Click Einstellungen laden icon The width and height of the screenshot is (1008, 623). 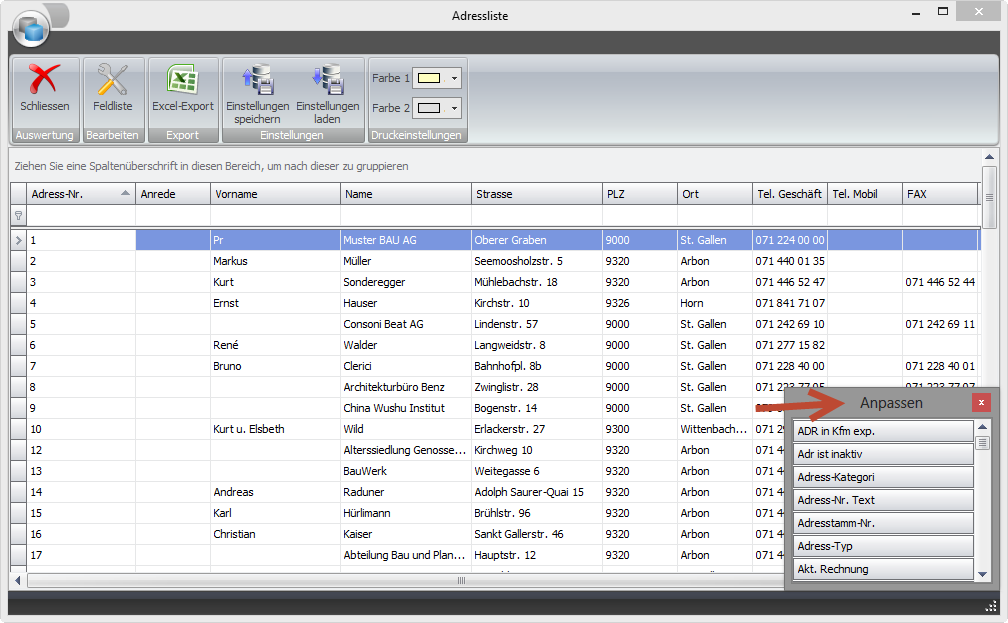click(327, 80)
